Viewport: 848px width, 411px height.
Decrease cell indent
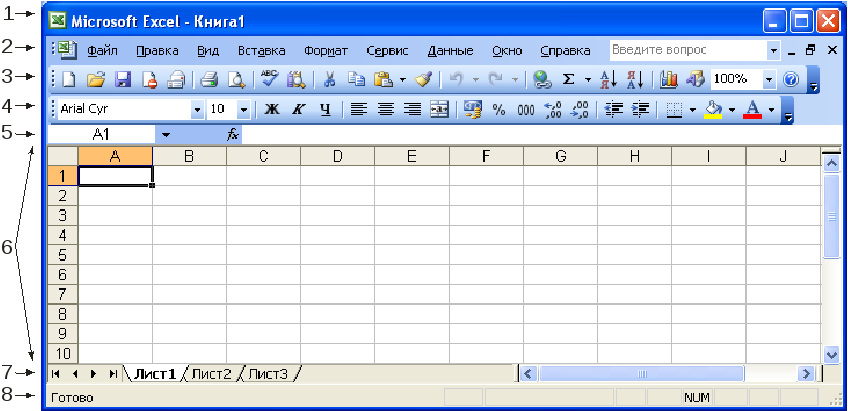coord(613,109)
